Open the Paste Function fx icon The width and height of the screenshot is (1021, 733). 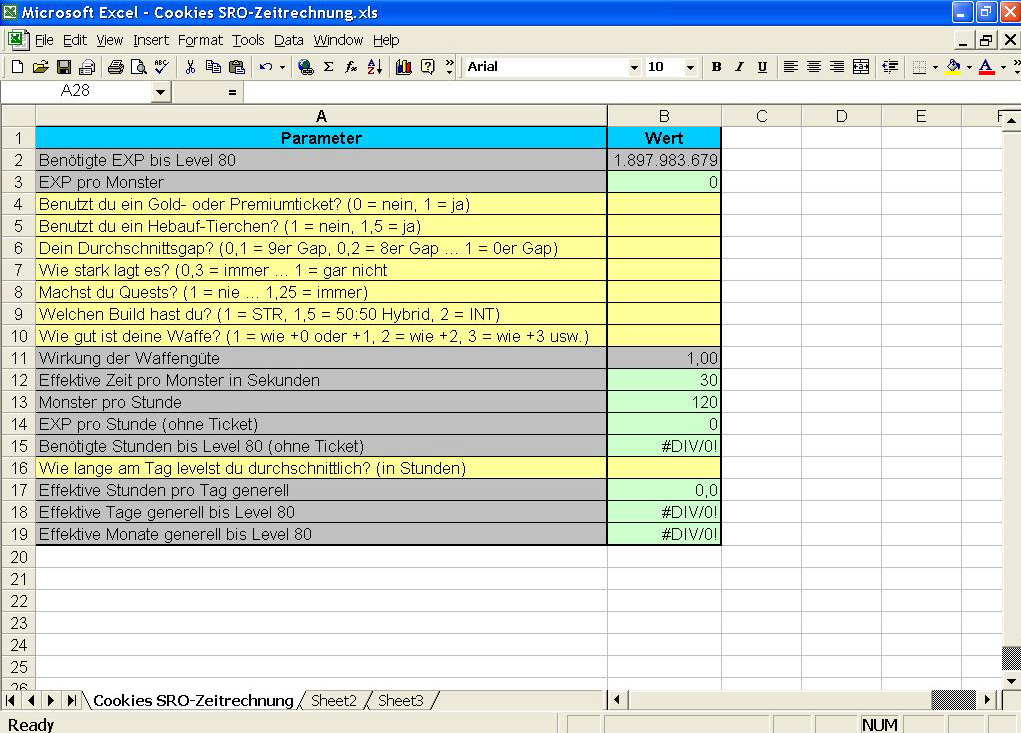351,67
